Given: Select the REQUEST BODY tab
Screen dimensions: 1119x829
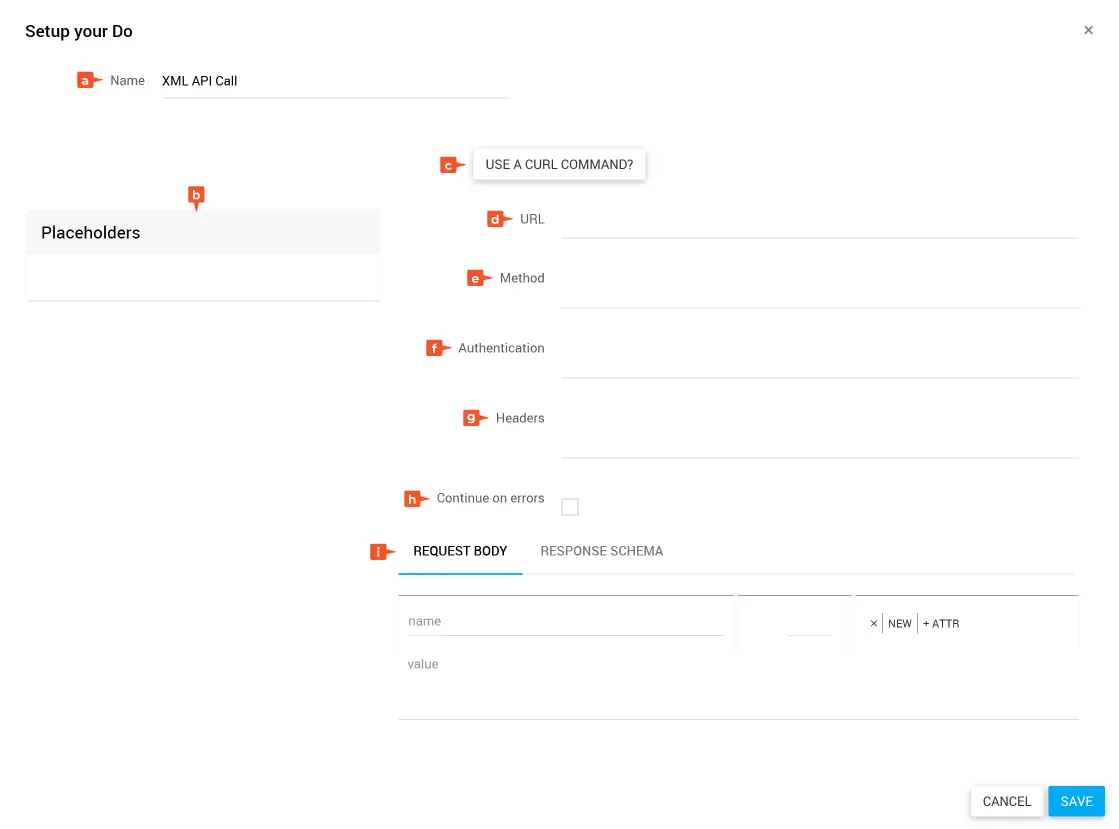Looking at the screenshot, I should (460, 551).
